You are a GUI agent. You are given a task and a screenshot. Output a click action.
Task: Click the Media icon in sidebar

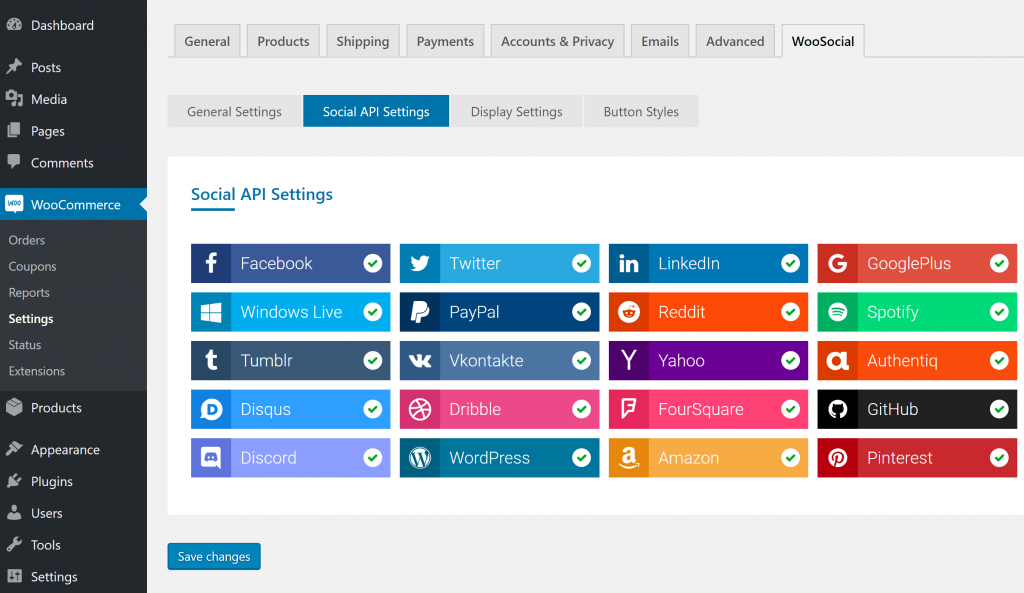tap(14, 99)
